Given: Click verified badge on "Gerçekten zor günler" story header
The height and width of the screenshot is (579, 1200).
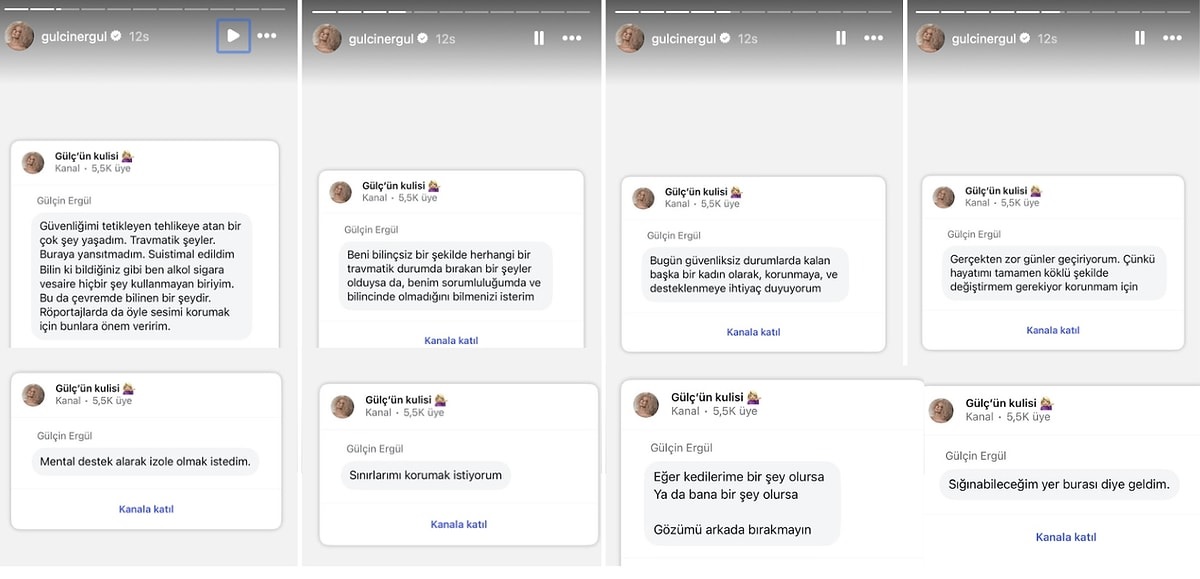Looking at the screenshot, I should (1022, 38).
